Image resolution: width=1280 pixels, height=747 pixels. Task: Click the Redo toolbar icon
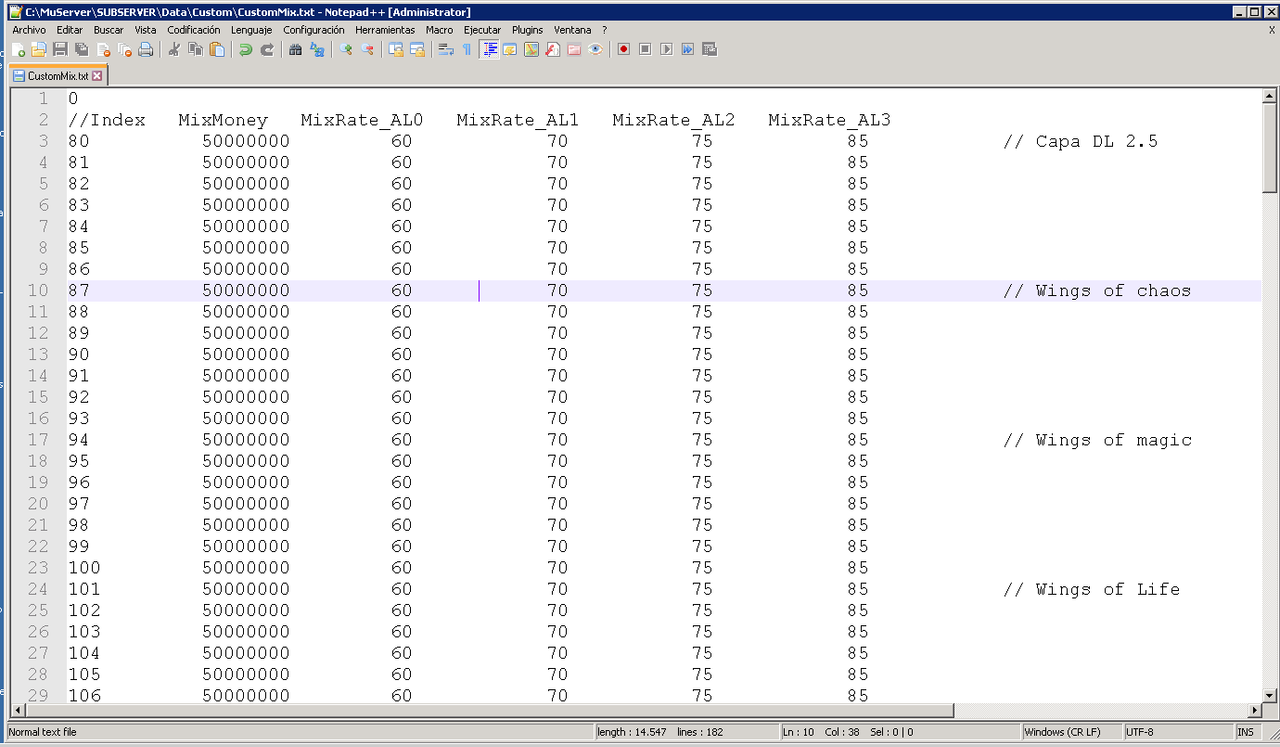(267, 49)
